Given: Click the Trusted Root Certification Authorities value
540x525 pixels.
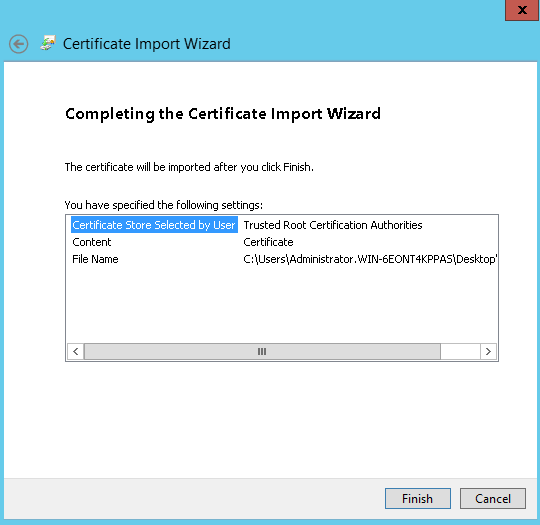Looking at the screenshot, I should 333,225.
